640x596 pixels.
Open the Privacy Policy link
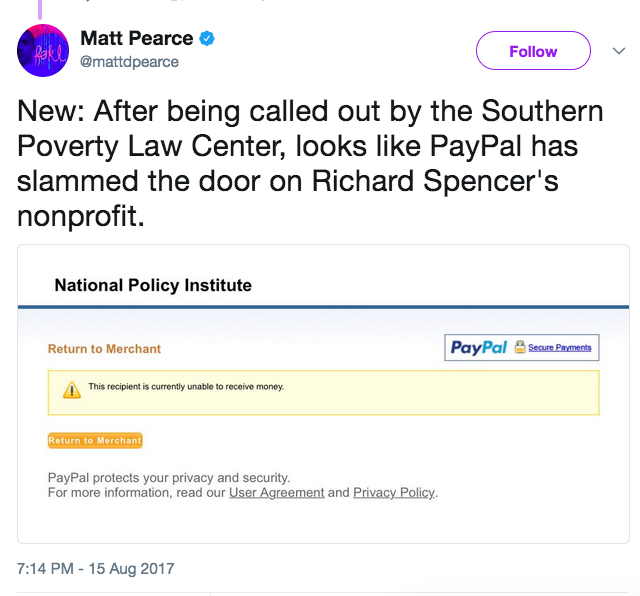(395, 492)
